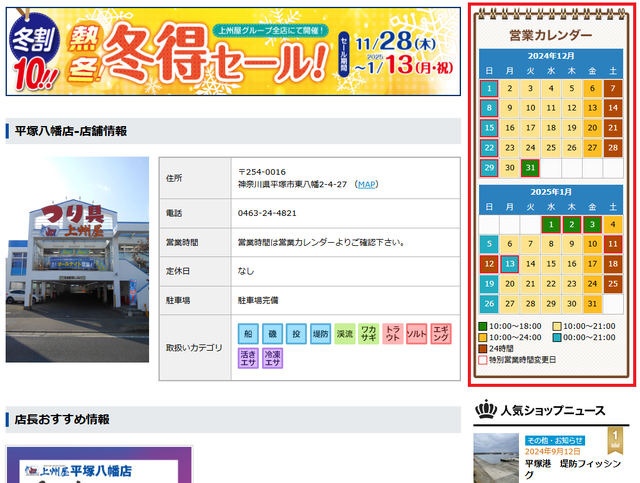Click the 2024年12月 calendar header
The image size is (640, 483).
click(x=551, y=56)
